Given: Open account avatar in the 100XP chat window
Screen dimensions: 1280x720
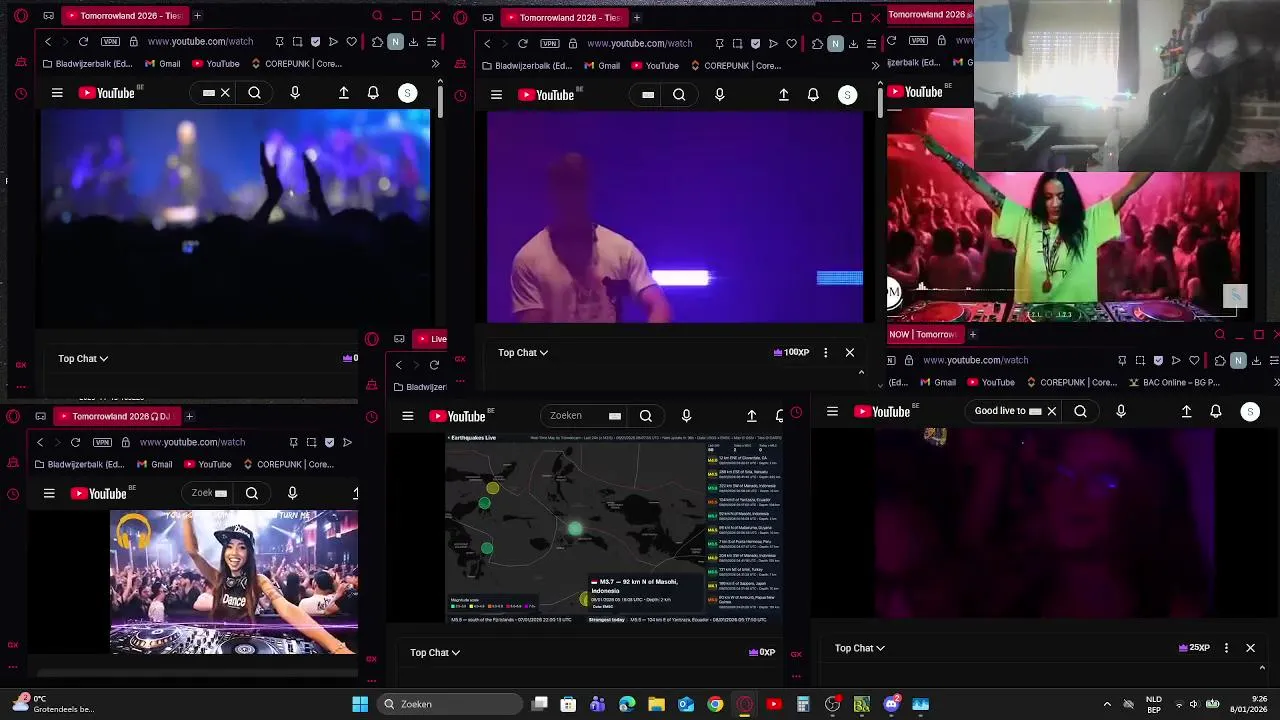Looking at the screenshot, I should [847, 95].
